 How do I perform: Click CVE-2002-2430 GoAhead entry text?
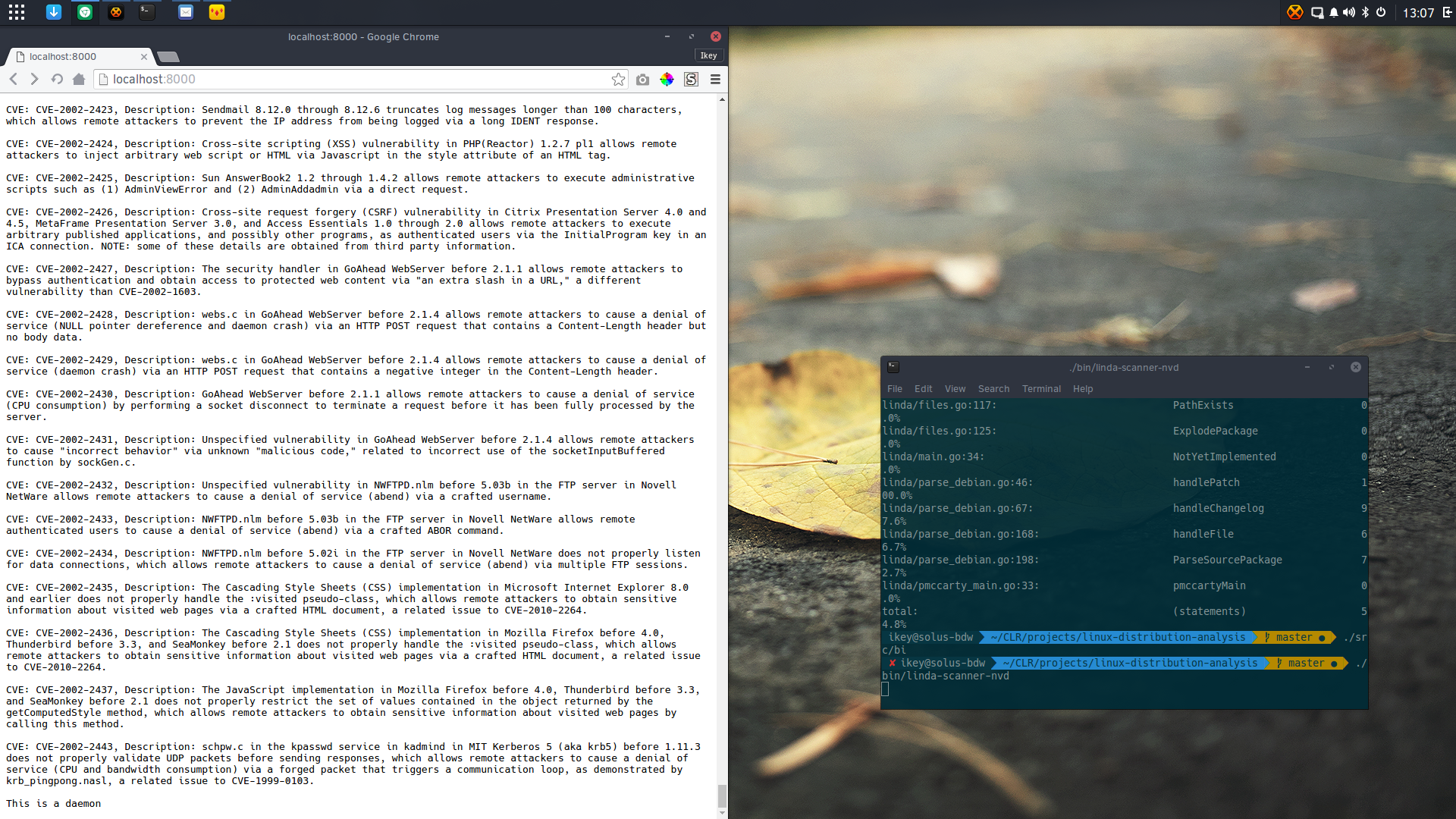pyautogui.click(x=350, y=406)
